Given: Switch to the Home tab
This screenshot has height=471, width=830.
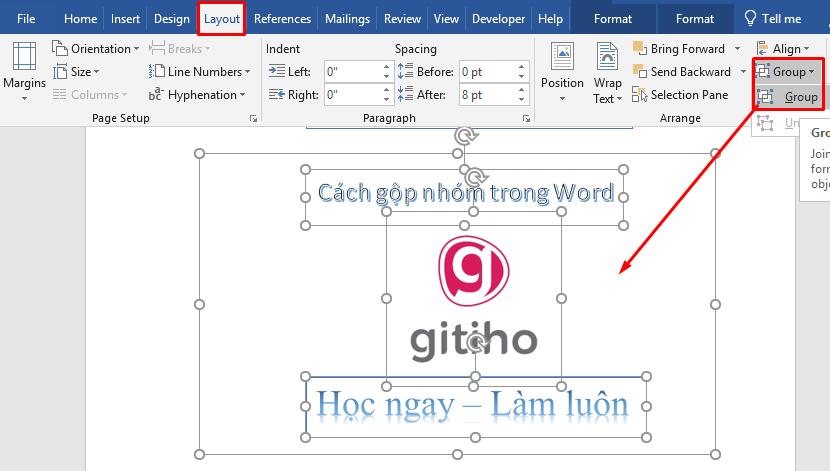Looking at the screenshot, I should (x=80, y=19).
